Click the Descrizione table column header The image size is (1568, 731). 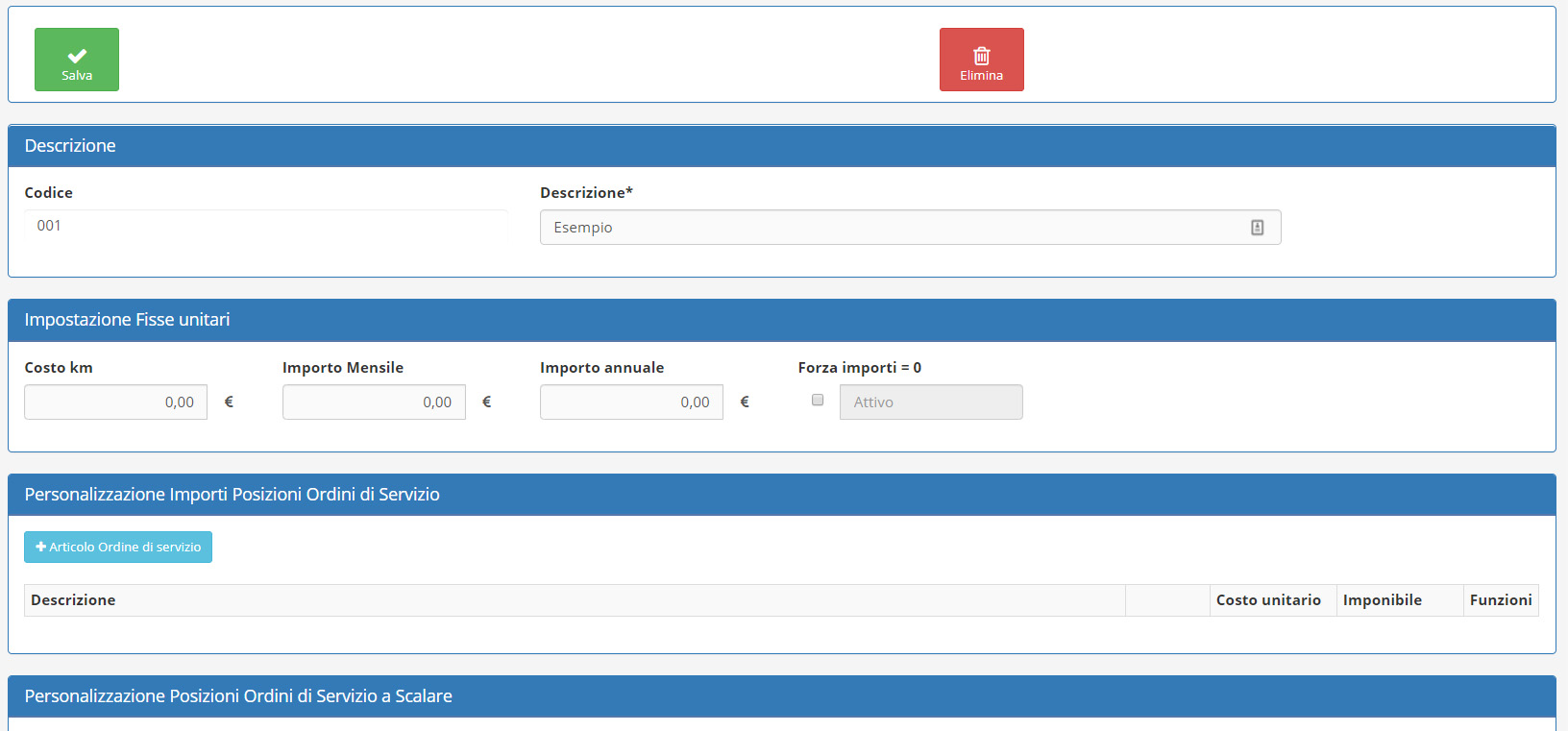(73, 600)
